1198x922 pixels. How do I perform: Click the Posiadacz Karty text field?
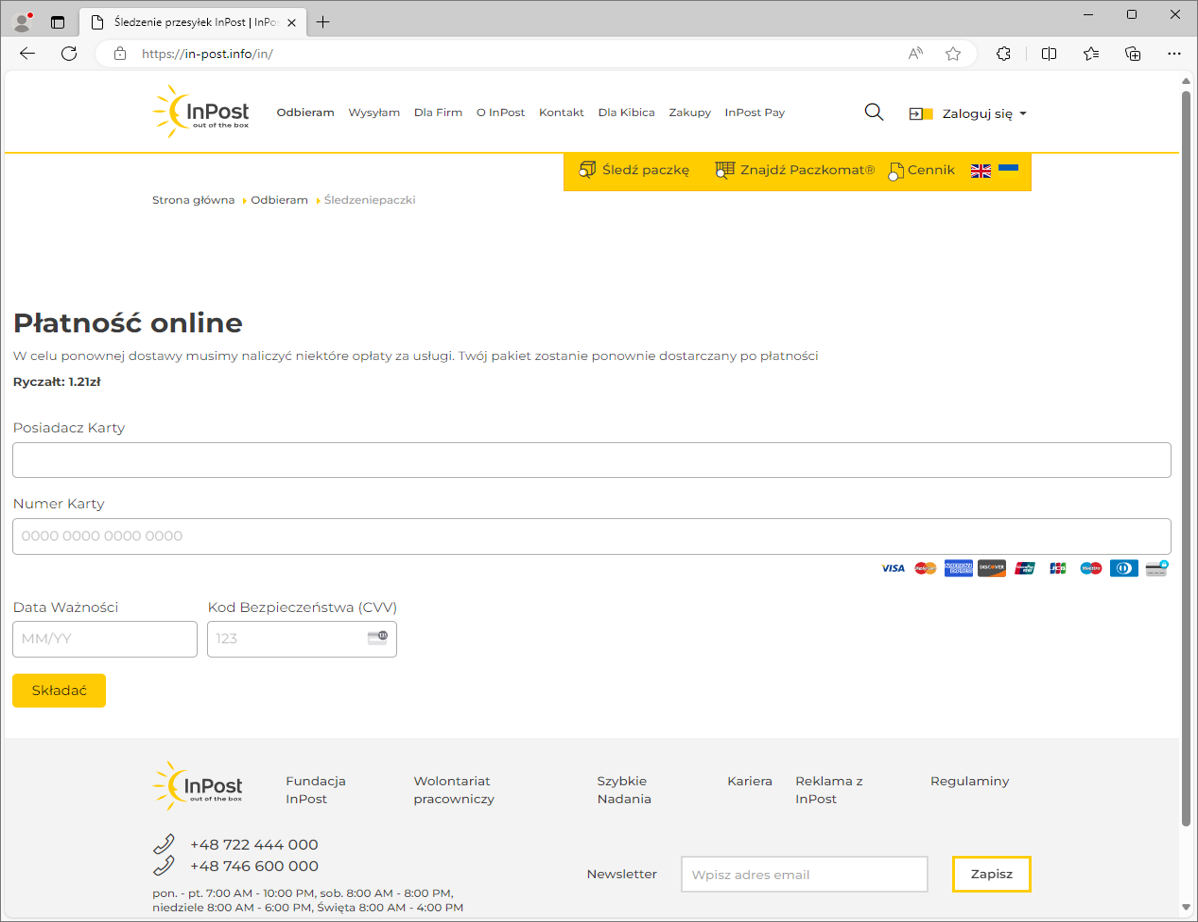point(591,460)
